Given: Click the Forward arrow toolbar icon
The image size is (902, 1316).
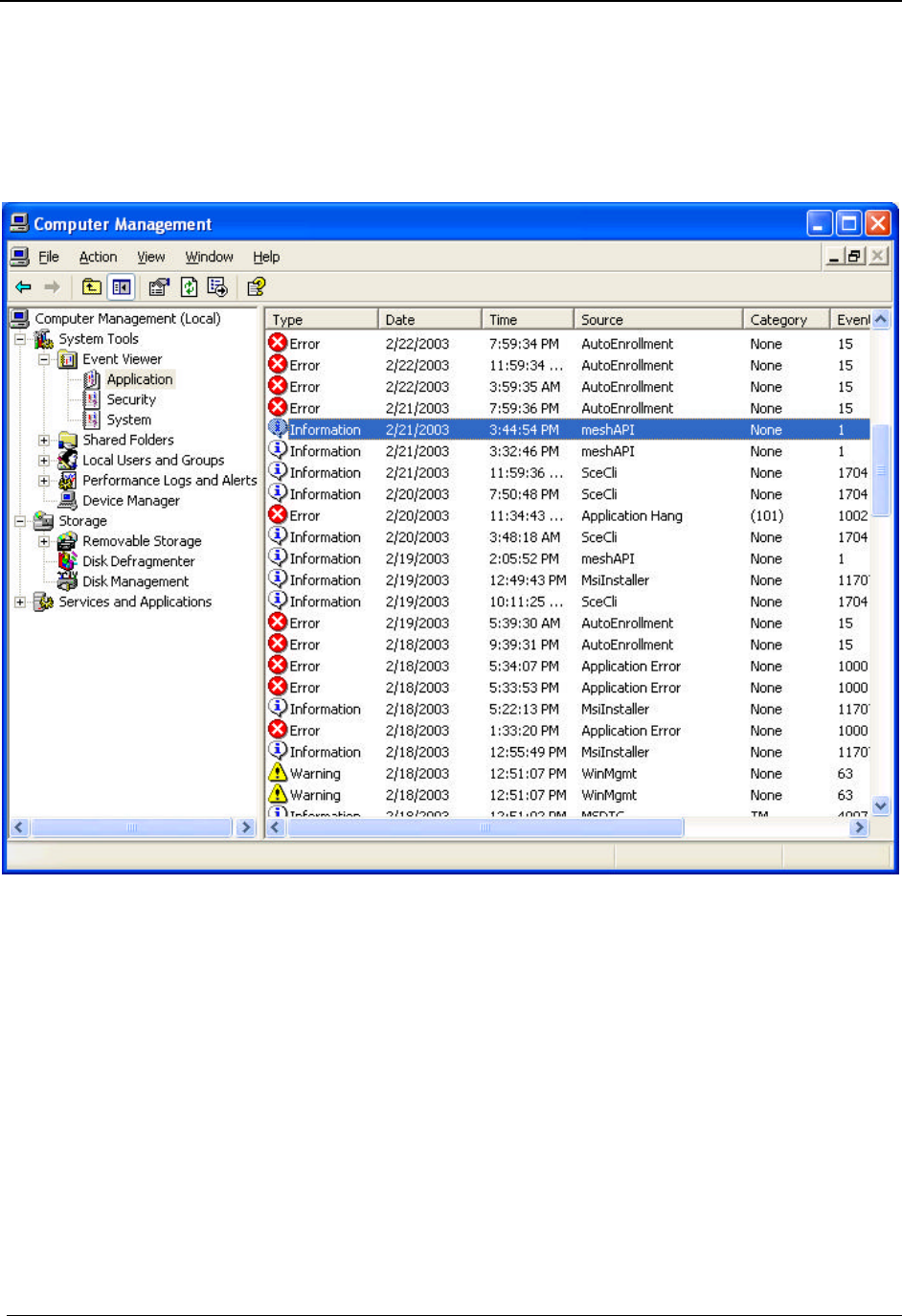Looking at the screenshot, I should coord(53,286).
